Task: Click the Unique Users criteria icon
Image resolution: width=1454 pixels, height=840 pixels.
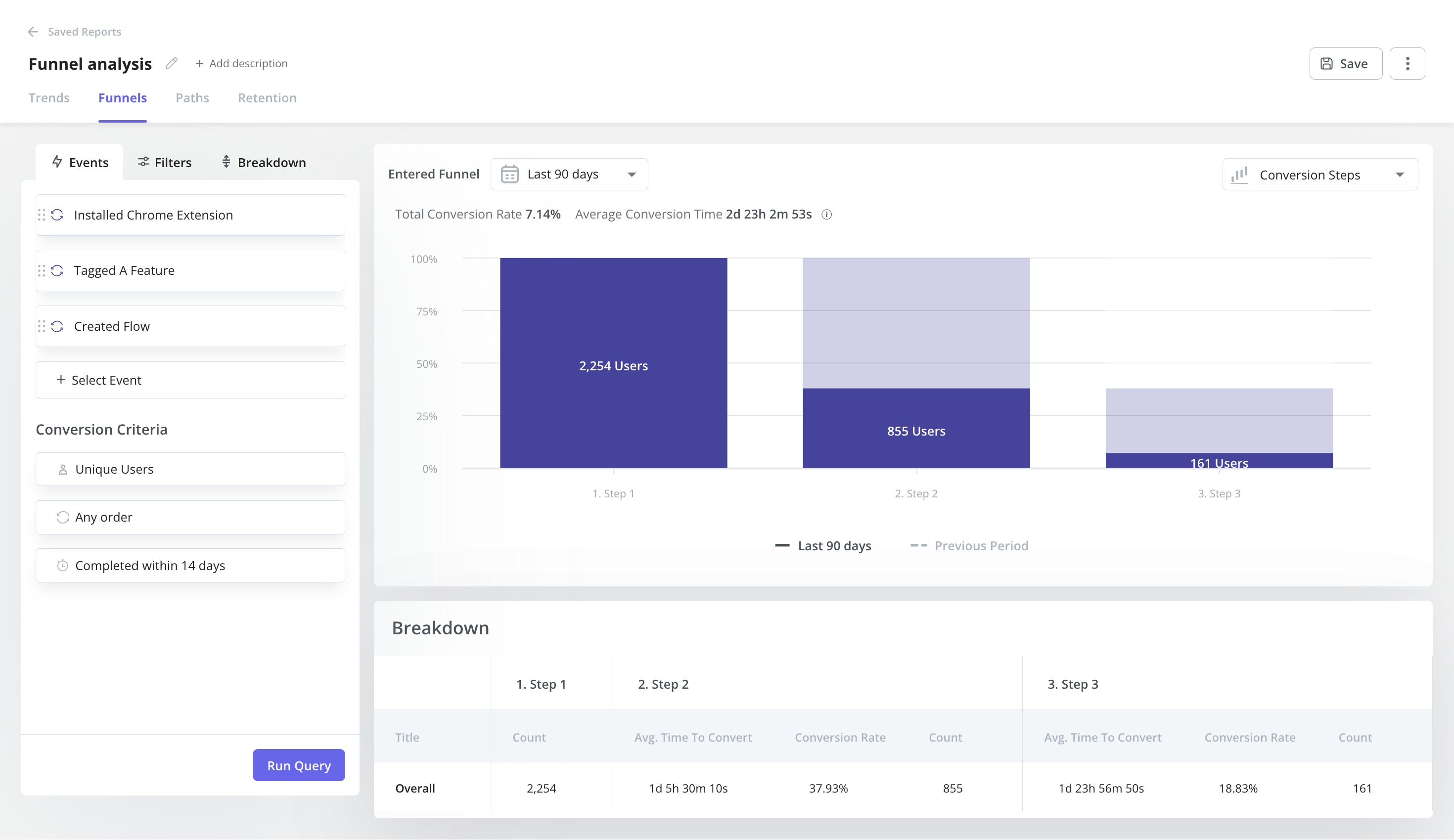Action: point(63,468)
